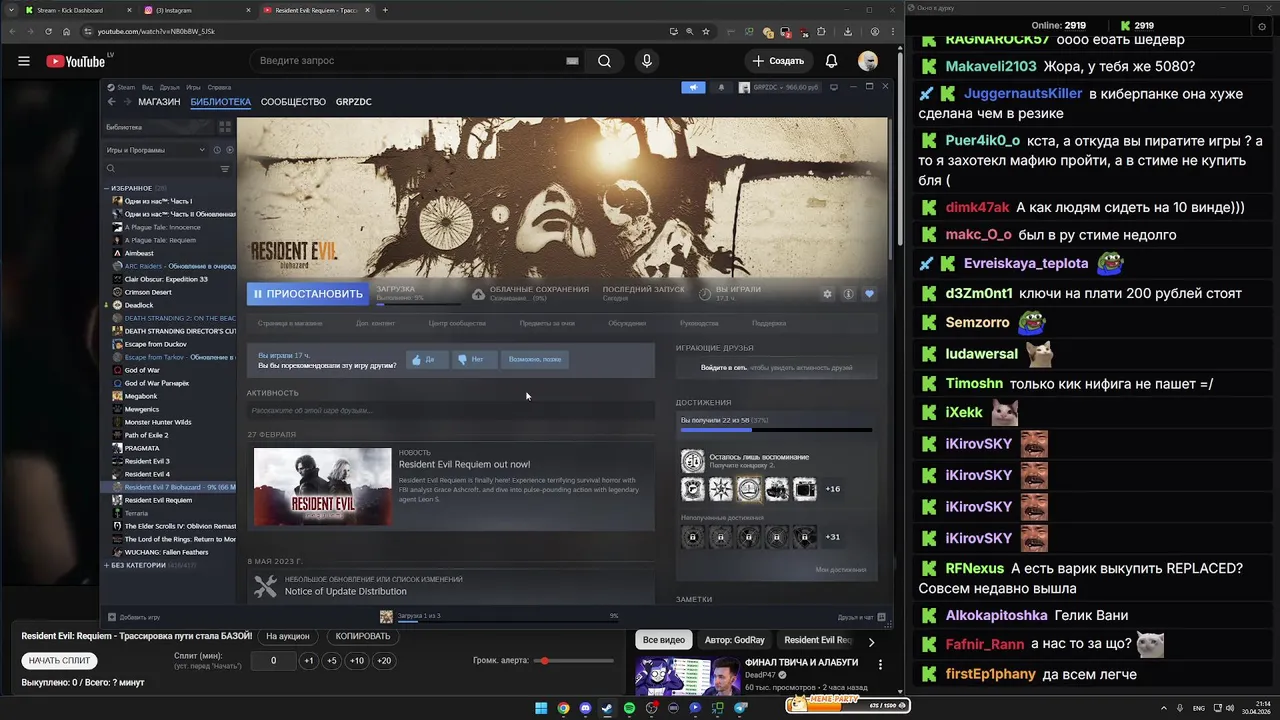Open game info icon next to gear
Screen dimensions: 1280x720
[x=848, y=294]
